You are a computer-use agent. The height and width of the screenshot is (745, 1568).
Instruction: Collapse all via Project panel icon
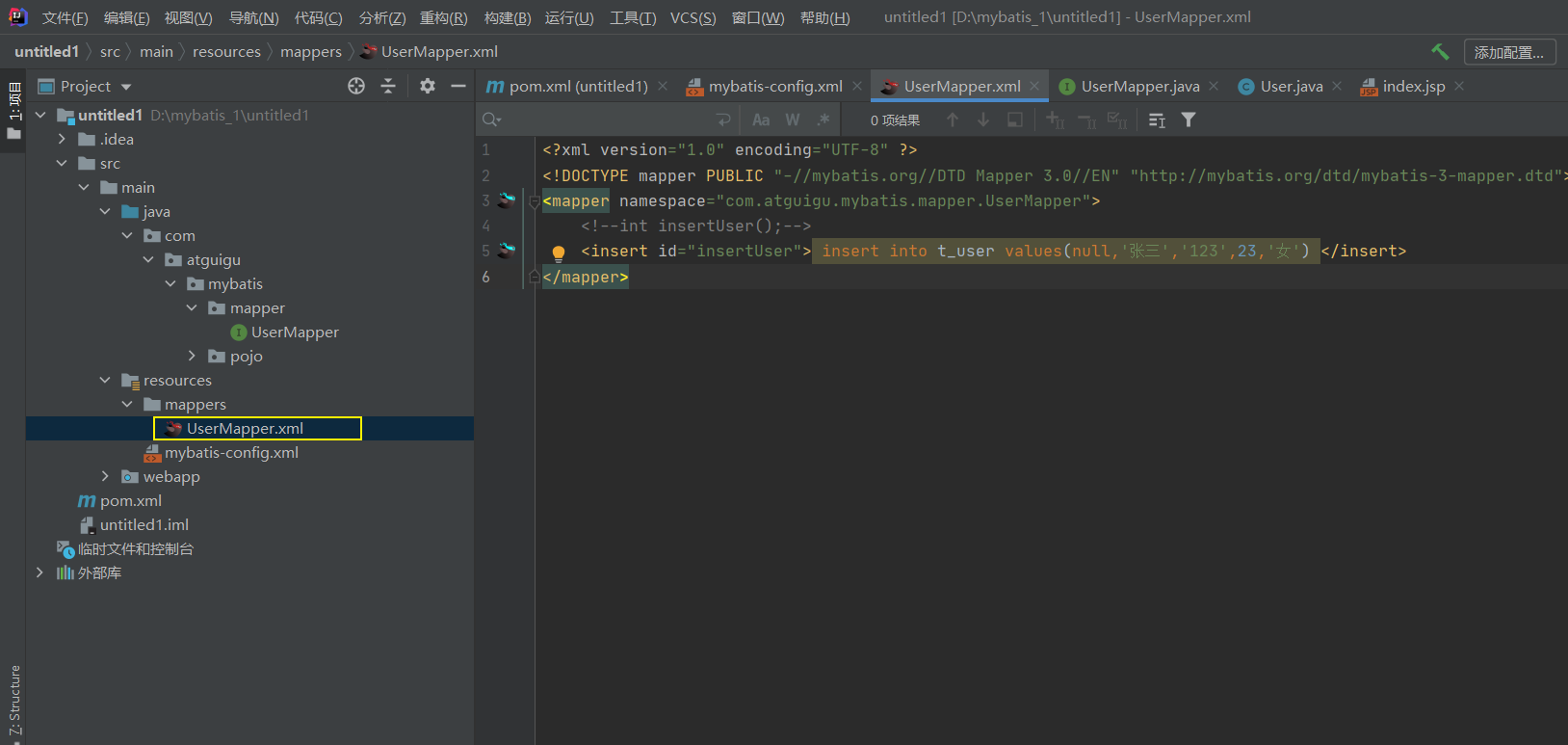coord(388,86)
